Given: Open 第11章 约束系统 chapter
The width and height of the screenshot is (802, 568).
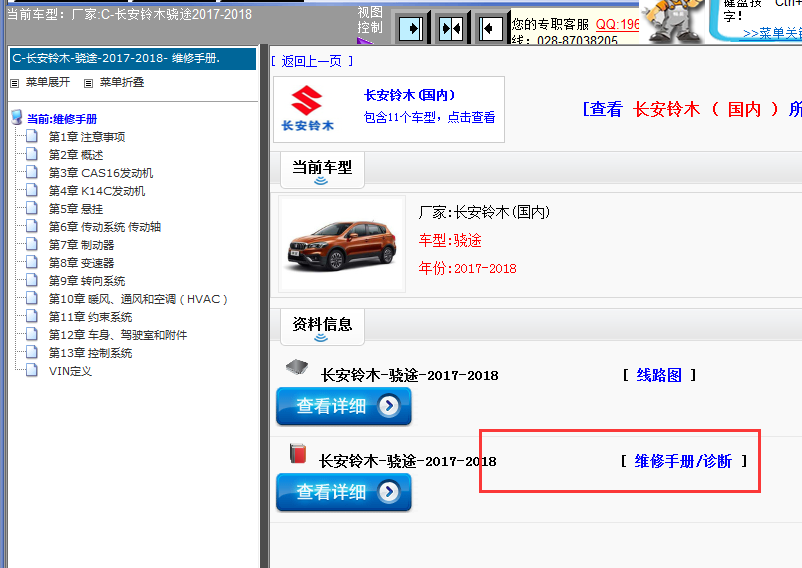Looking at the screenshot, I should (91, 317).
